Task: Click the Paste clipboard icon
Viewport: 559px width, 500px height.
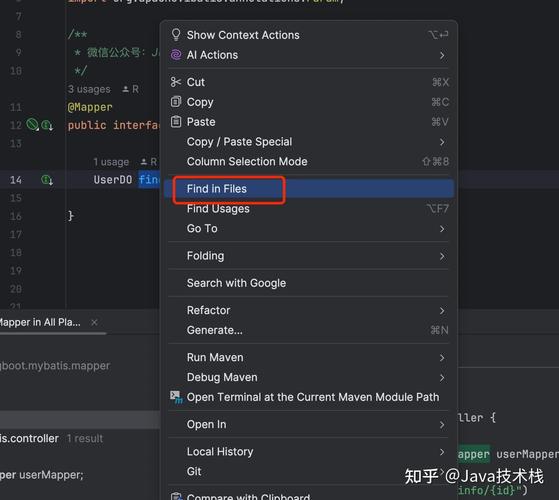Action: pyautogui.click(x=176, y=122)
